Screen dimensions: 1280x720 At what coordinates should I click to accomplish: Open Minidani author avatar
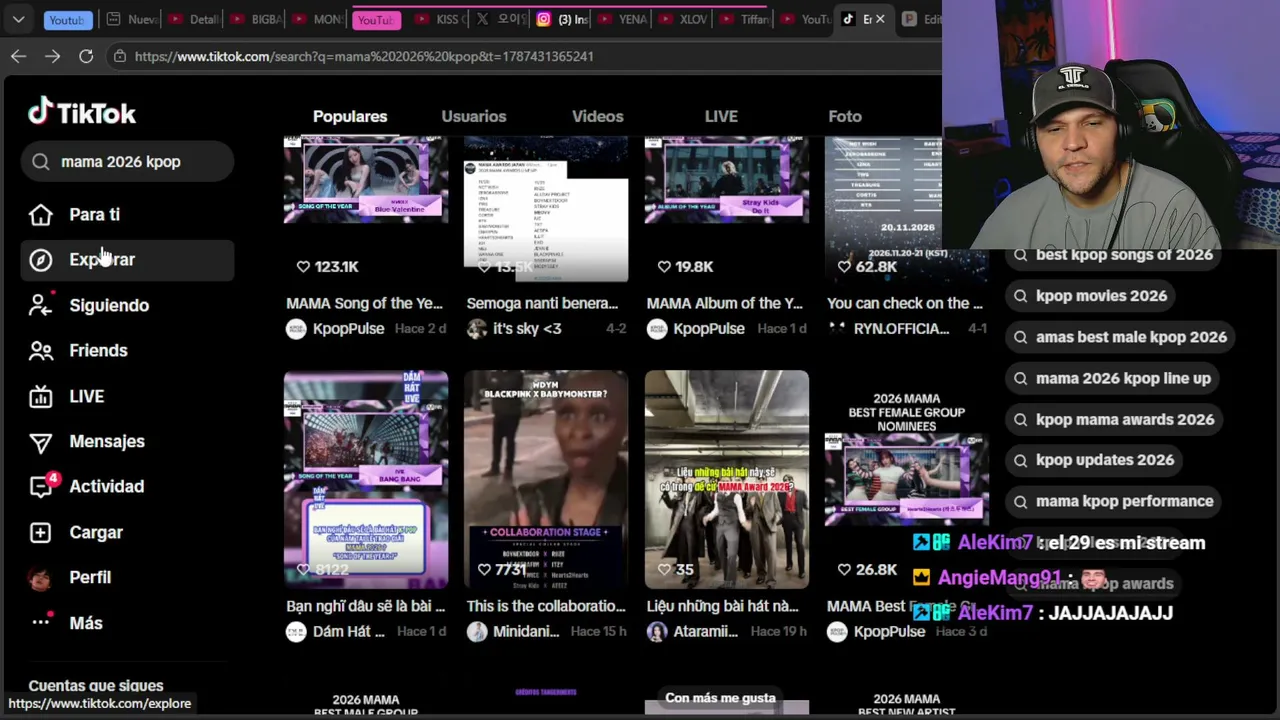point(476,631)
